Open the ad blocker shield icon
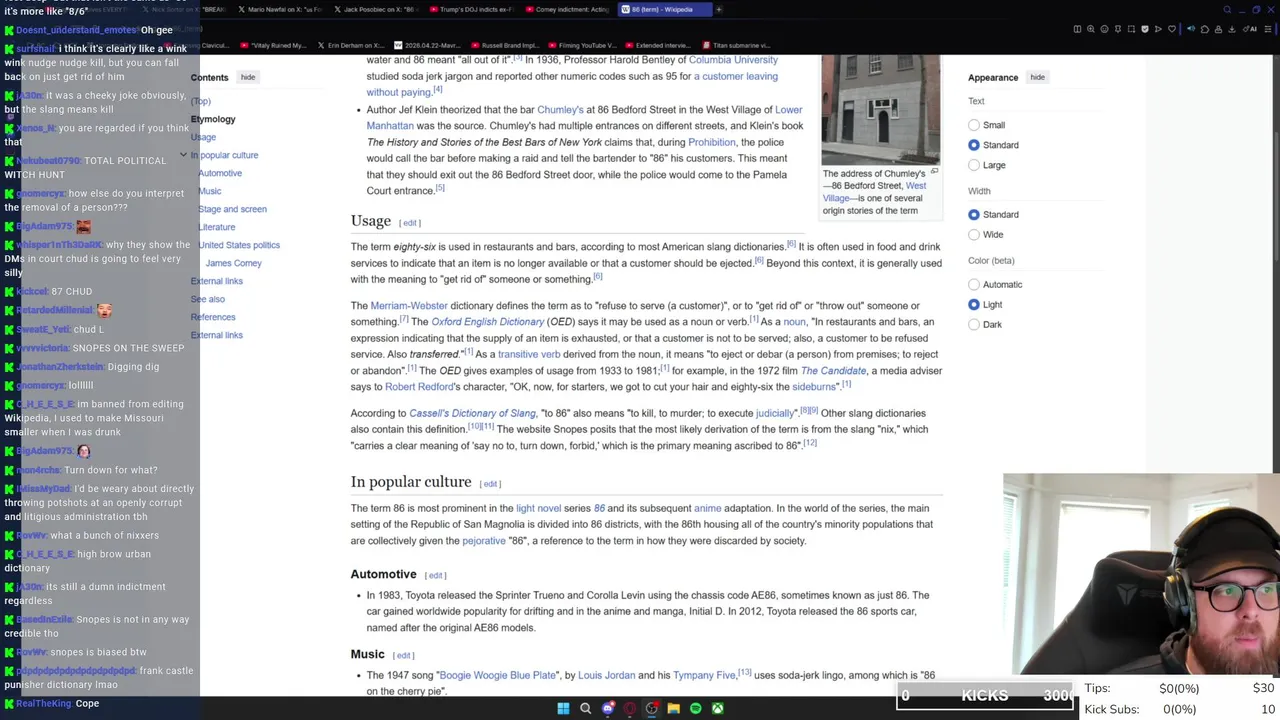This screenshot has height=720, width=1280. click(1145, 29)
